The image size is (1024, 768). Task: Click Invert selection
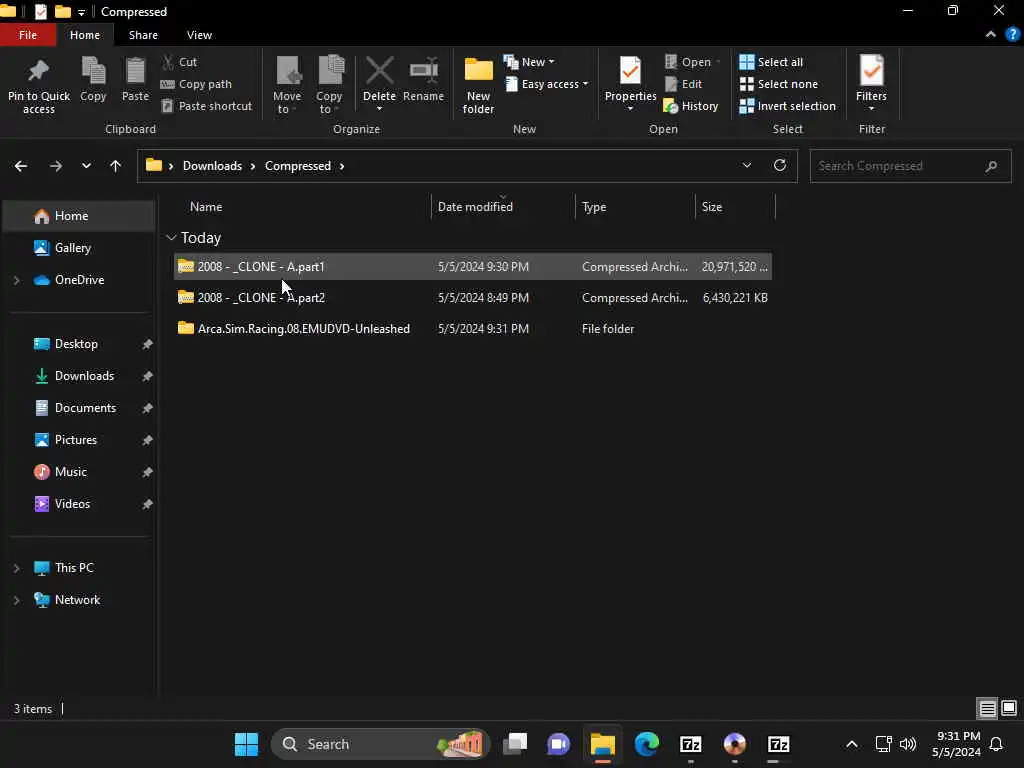pos(788,106)
